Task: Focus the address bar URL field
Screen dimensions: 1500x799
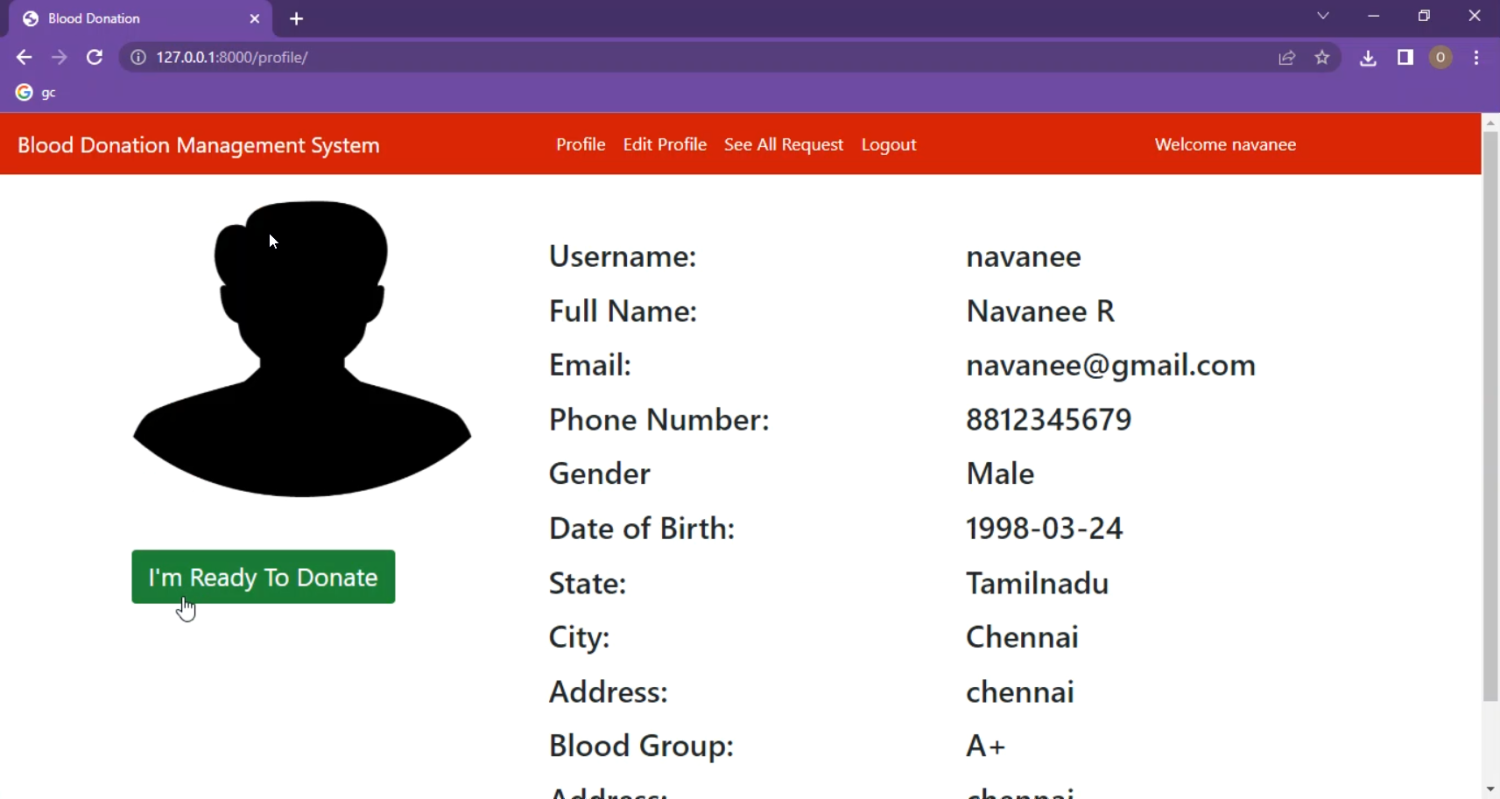Action: tap(700, 58)
